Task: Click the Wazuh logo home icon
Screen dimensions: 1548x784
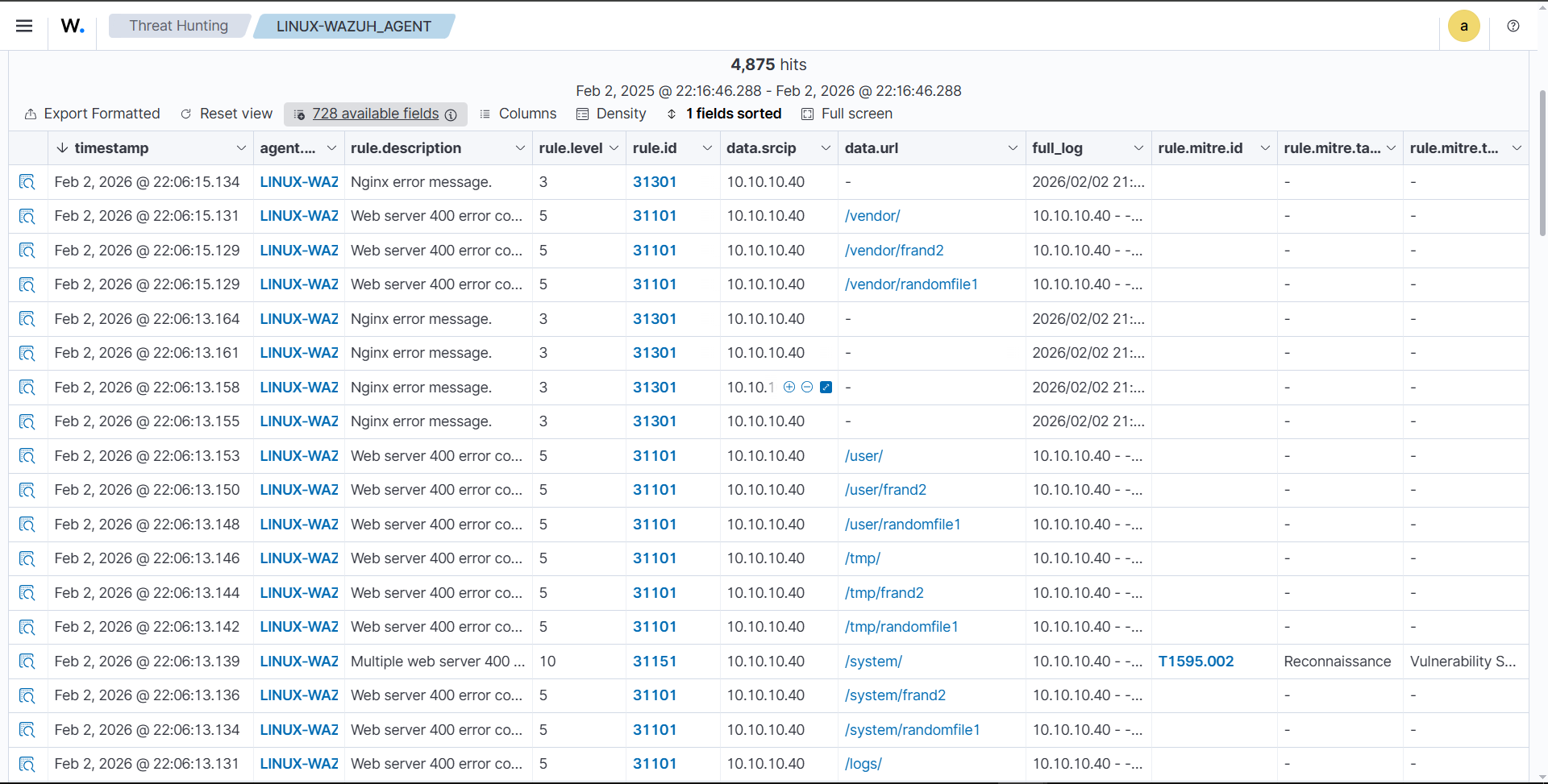Action: point(73,26)
